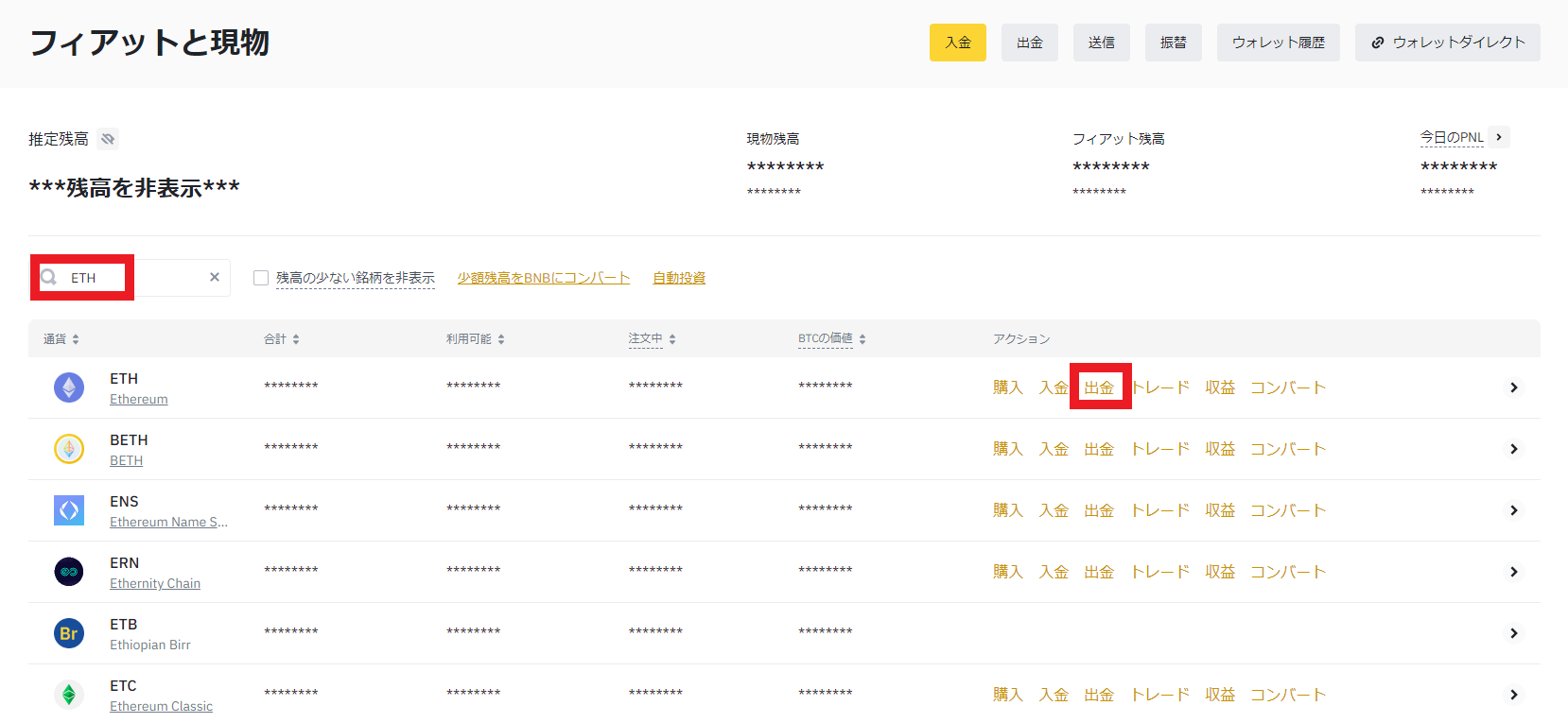This screenshot has width=1568, height=723.
Task: Expand the ETH row chevron
Action: [x=1513, y=387]
